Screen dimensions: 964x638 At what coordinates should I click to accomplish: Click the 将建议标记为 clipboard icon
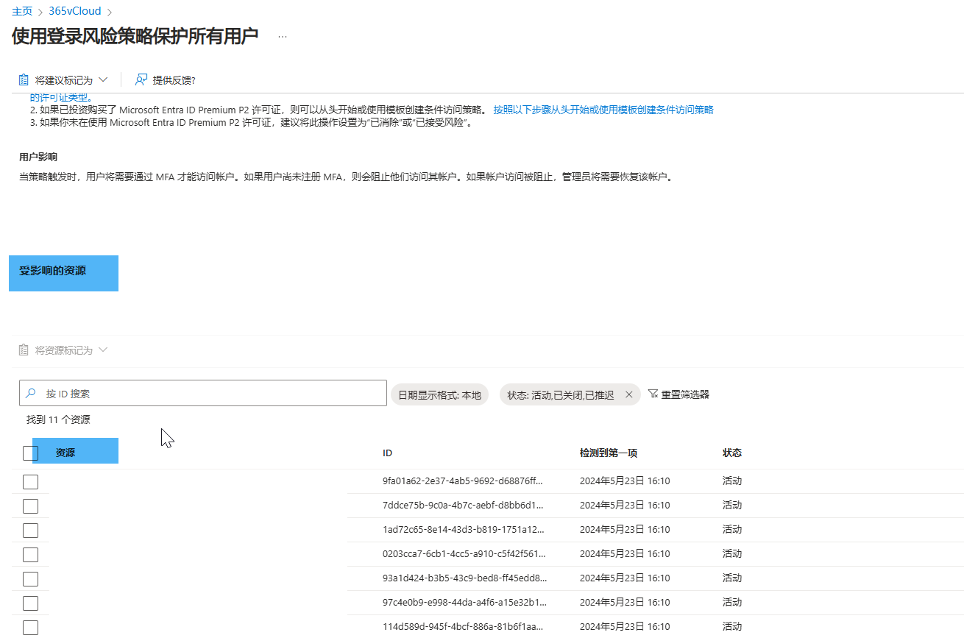23,80
